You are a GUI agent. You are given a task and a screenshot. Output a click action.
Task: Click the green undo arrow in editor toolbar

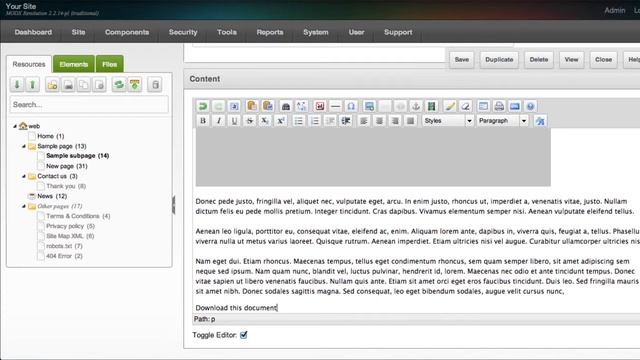pyautogui.click(x=202, y=107)
